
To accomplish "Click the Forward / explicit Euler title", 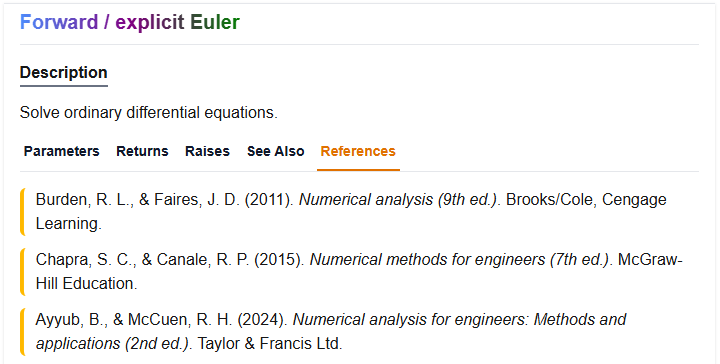I will pos(130,22).
